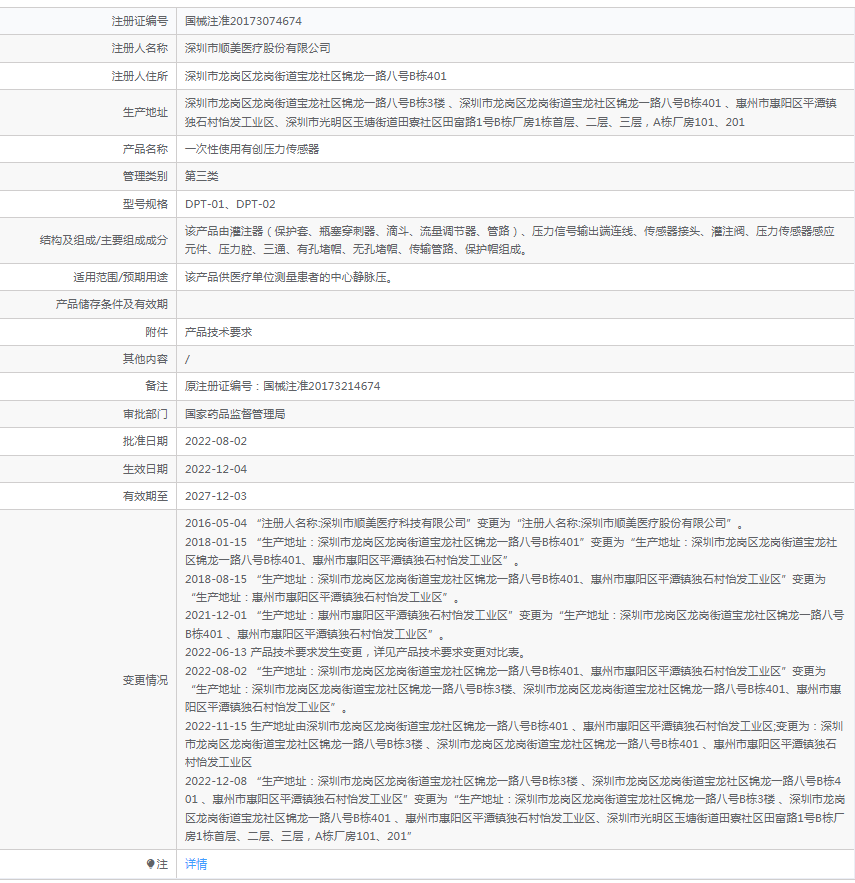Select the 产品技术要求 attachment value
Viewport: 855px width, 883px height.
219,332
